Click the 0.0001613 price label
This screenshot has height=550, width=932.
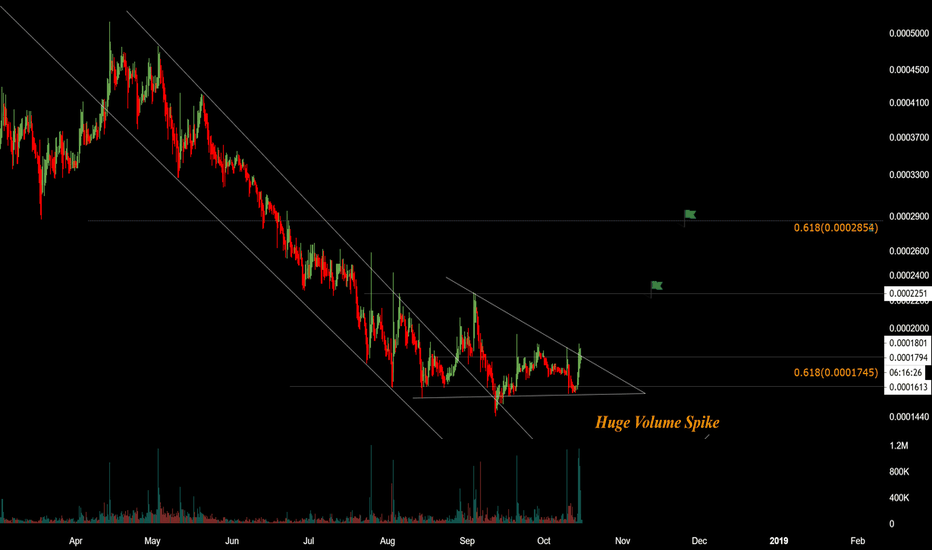(908, 387)
